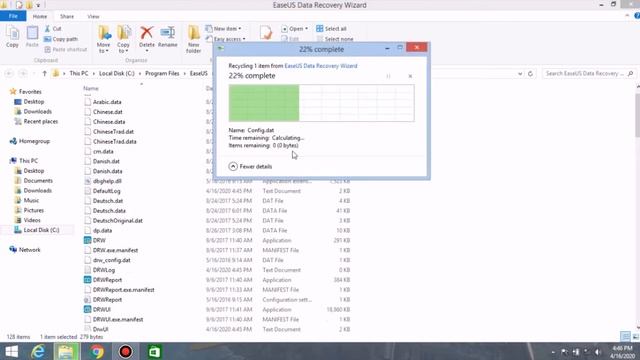The image size is (640, 360).
Task: Open Google Chrome from the taskbar
Action: pos(97,351)
